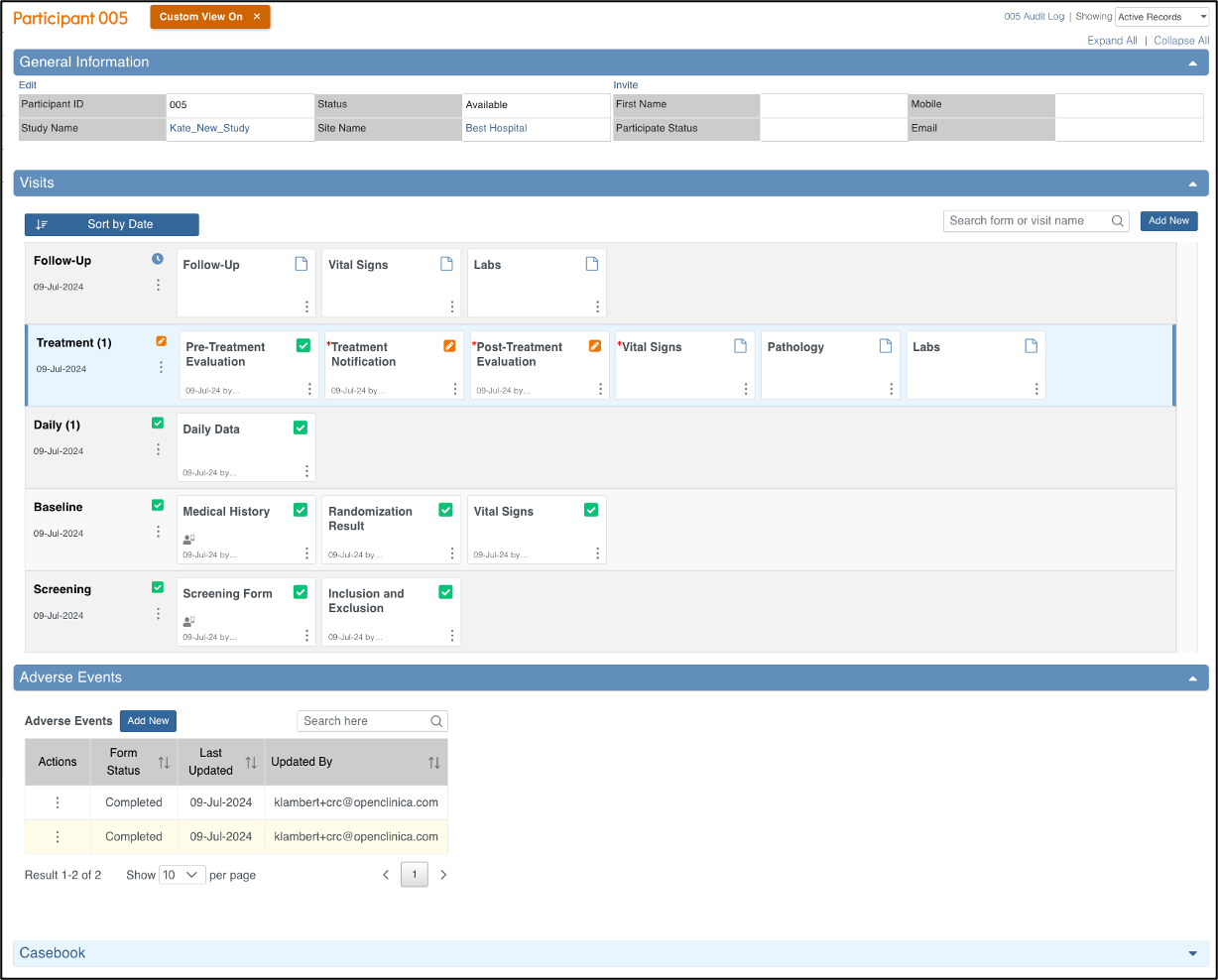
Task: Click magnifier icon in visit search box
Action: (x=1118, y=221)
